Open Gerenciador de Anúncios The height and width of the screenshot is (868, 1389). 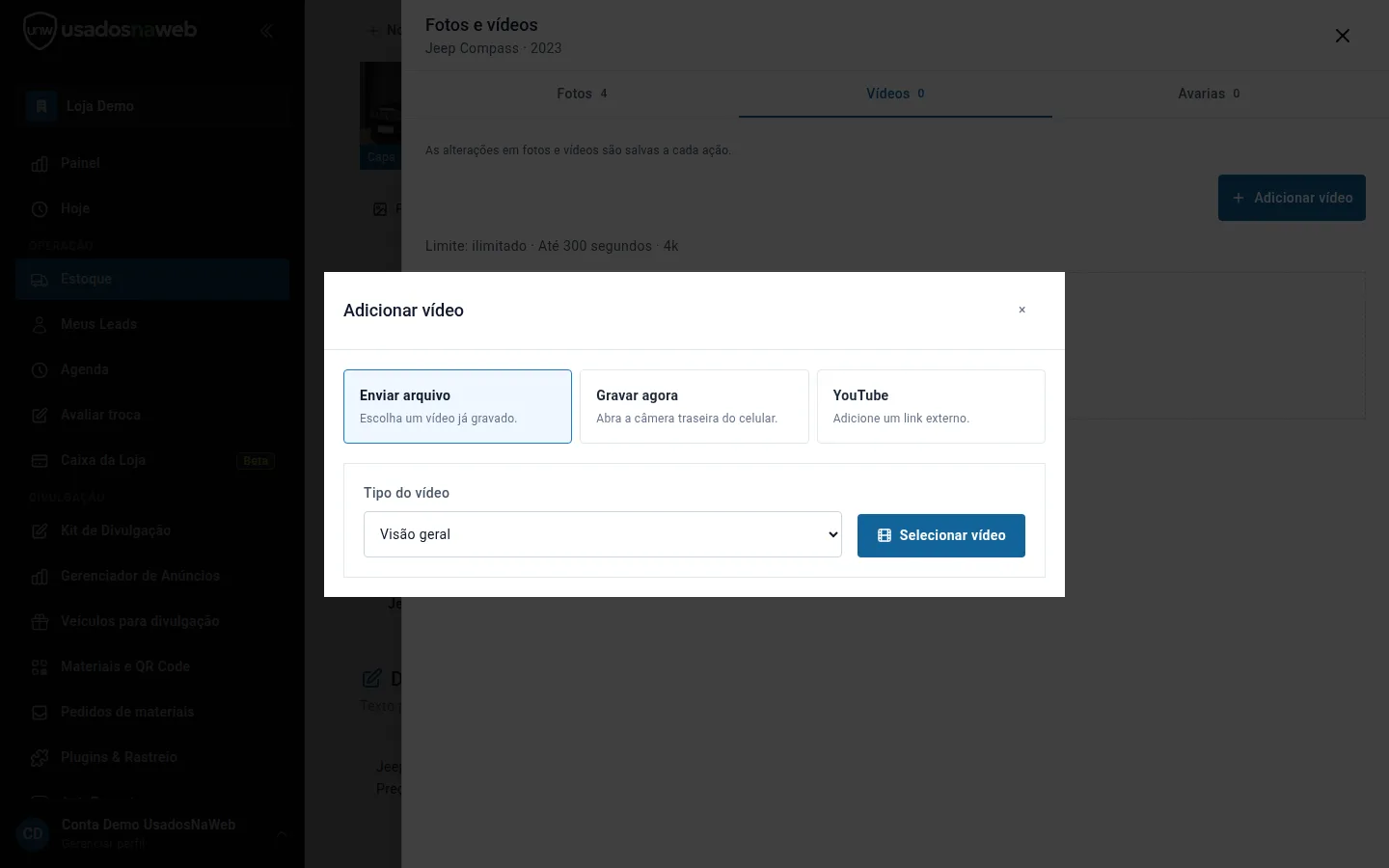[x=152, y=576]
